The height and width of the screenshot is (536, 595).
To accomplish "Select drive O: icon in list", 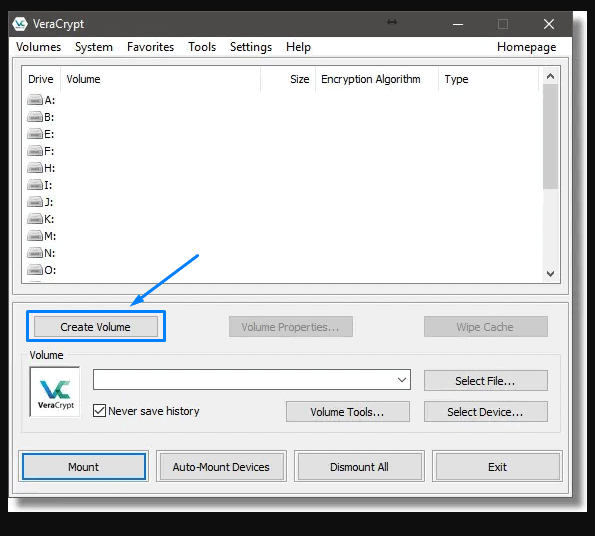I will click(35, 270).
